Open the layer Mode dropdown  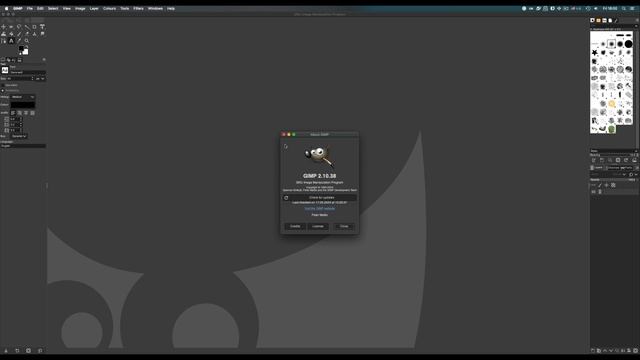(608, 174)
